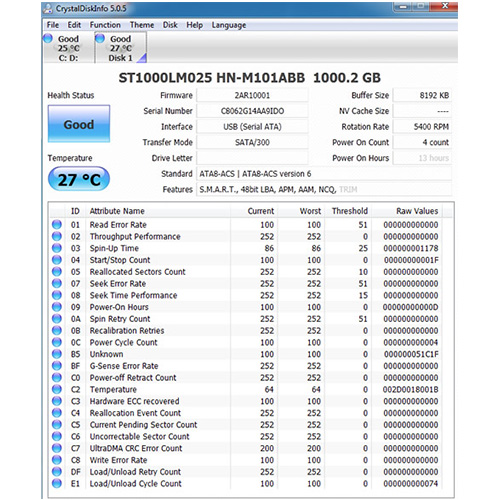Click status orb for Throughput Performance
The width and height of the screenshot is (500, 500).
coord(57,236)
